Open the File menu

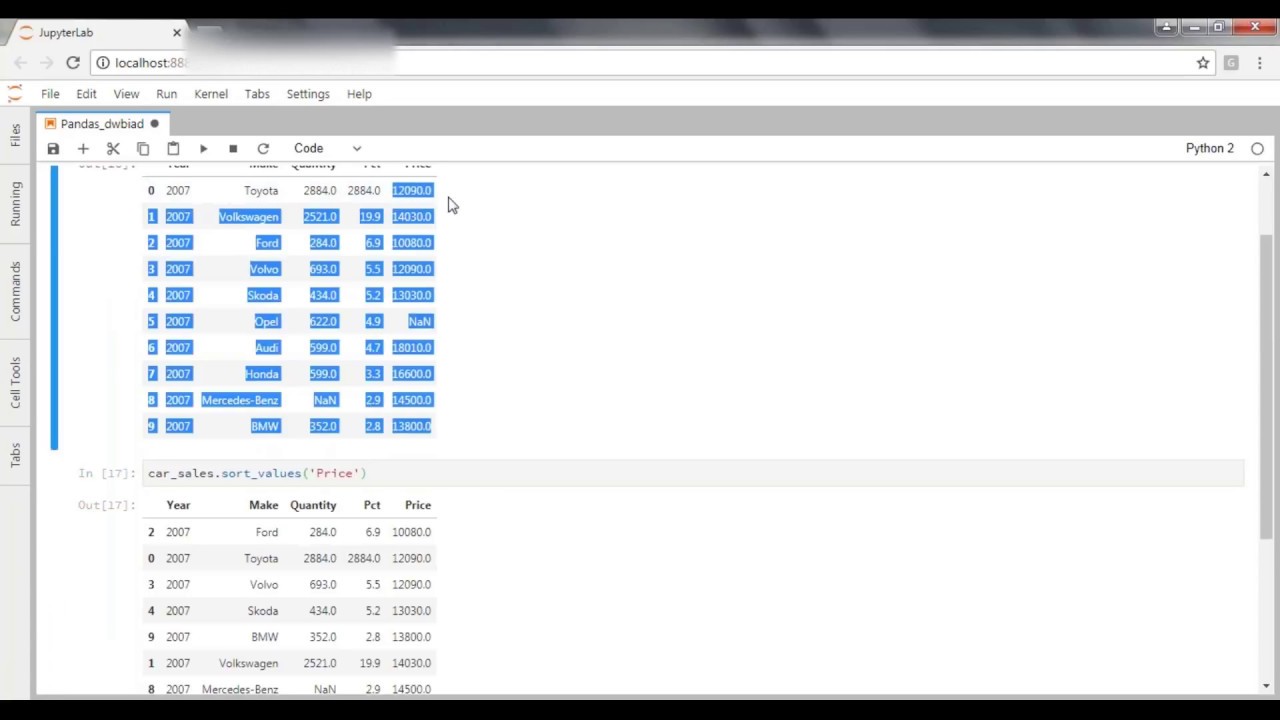(50, 94)
